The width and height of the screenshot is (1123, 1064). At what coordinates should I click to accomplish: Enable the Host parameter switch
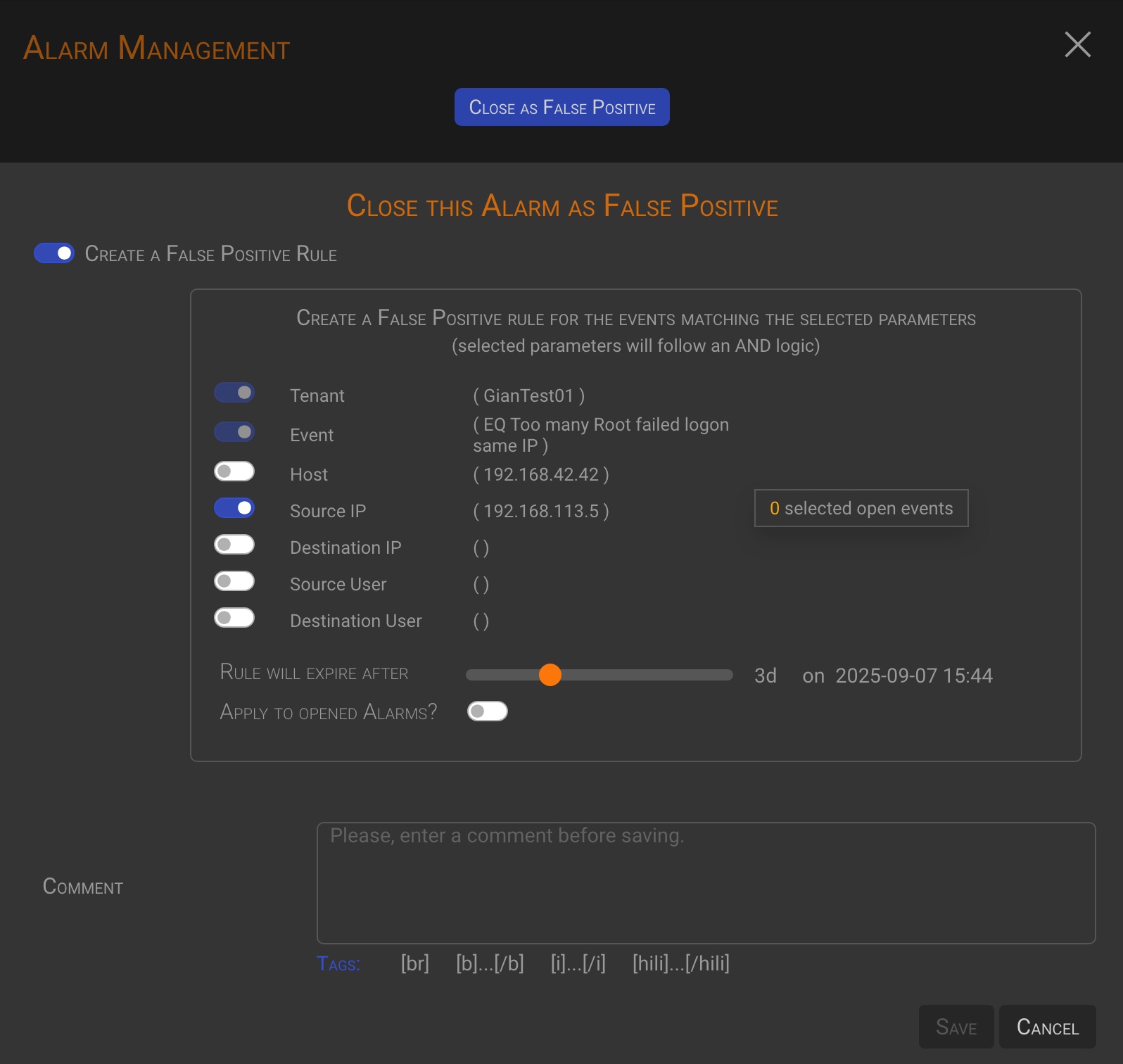(x=234, y=471)
